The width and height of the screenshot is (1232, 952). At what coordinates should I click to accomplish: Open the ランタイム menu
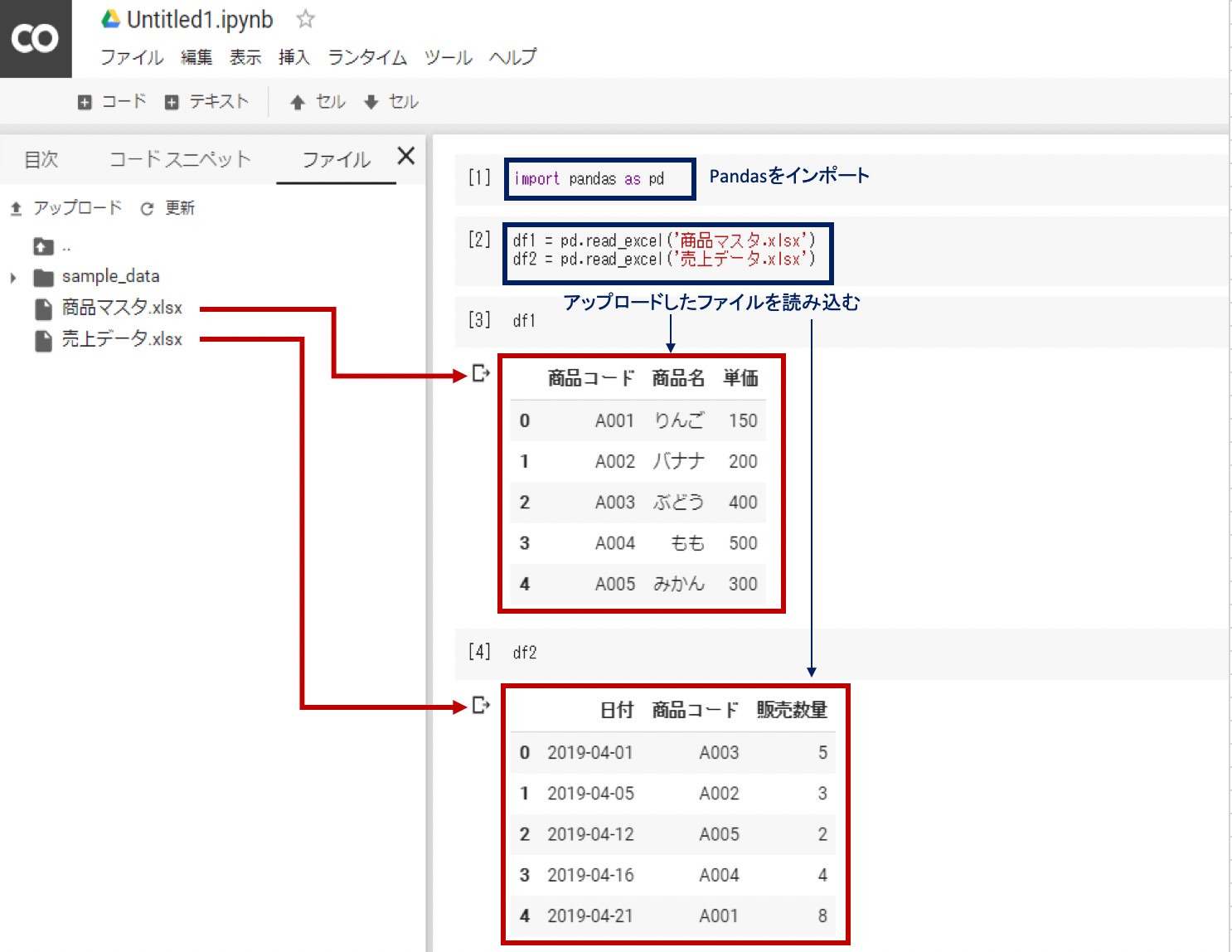366,57
